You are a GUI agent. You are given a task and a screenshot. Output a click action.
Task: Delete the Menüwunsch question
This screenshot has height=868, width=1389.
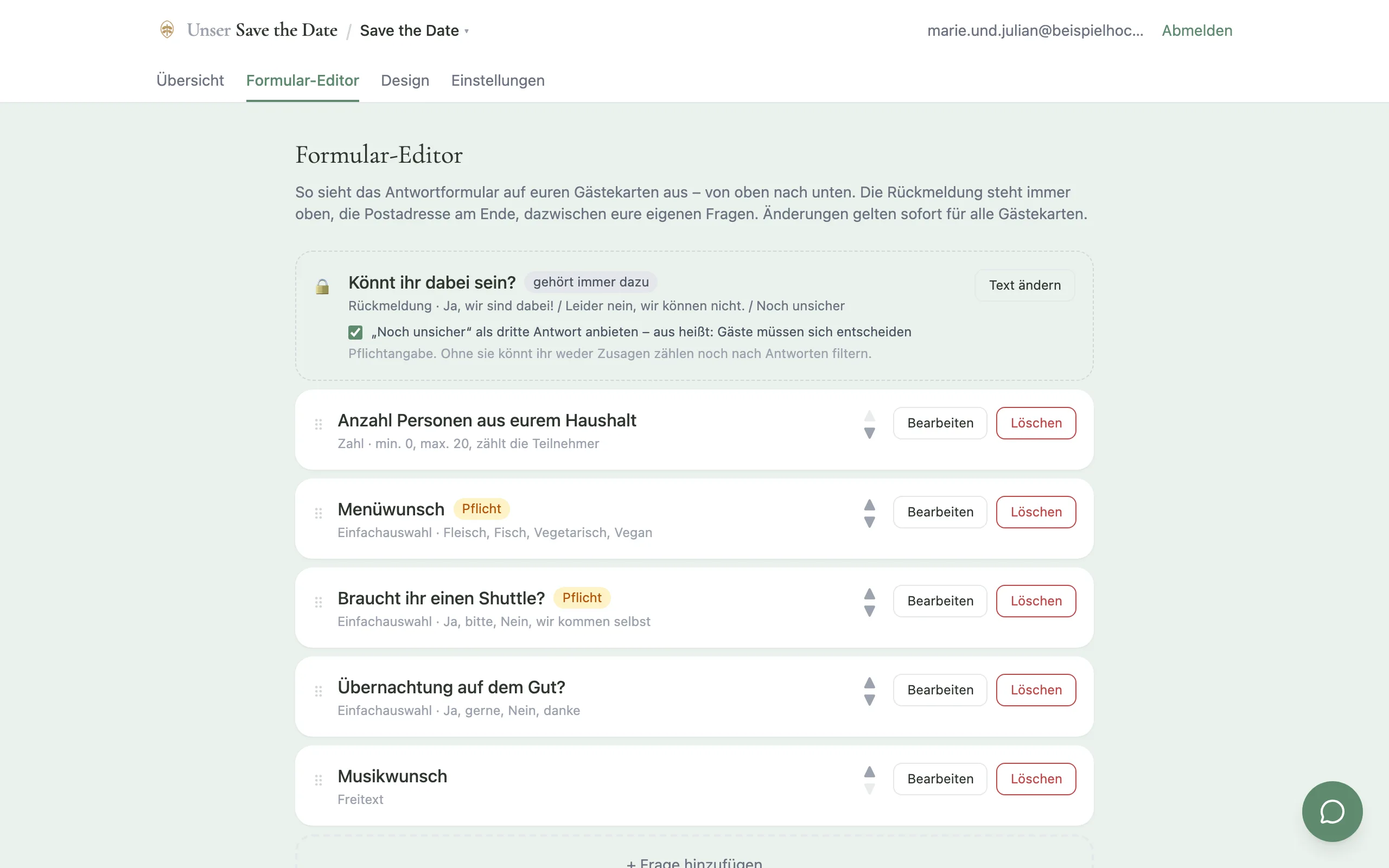(1036, 512)
